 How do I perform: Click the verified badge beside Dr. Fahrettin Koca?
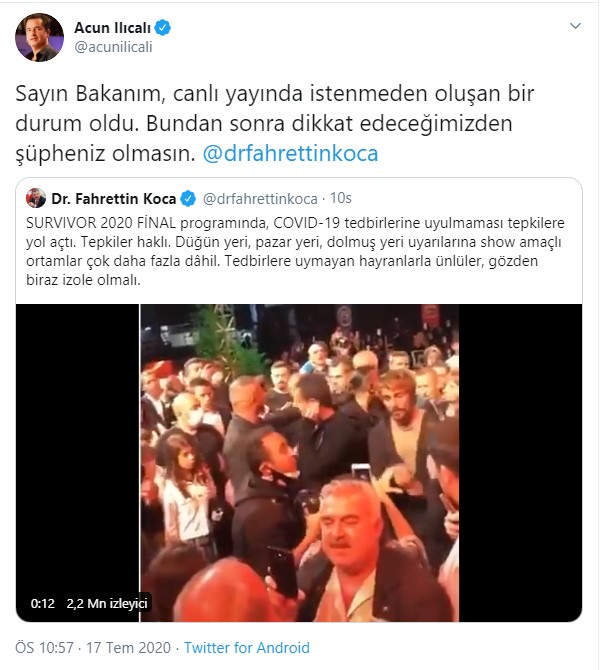tap(188, 199)
